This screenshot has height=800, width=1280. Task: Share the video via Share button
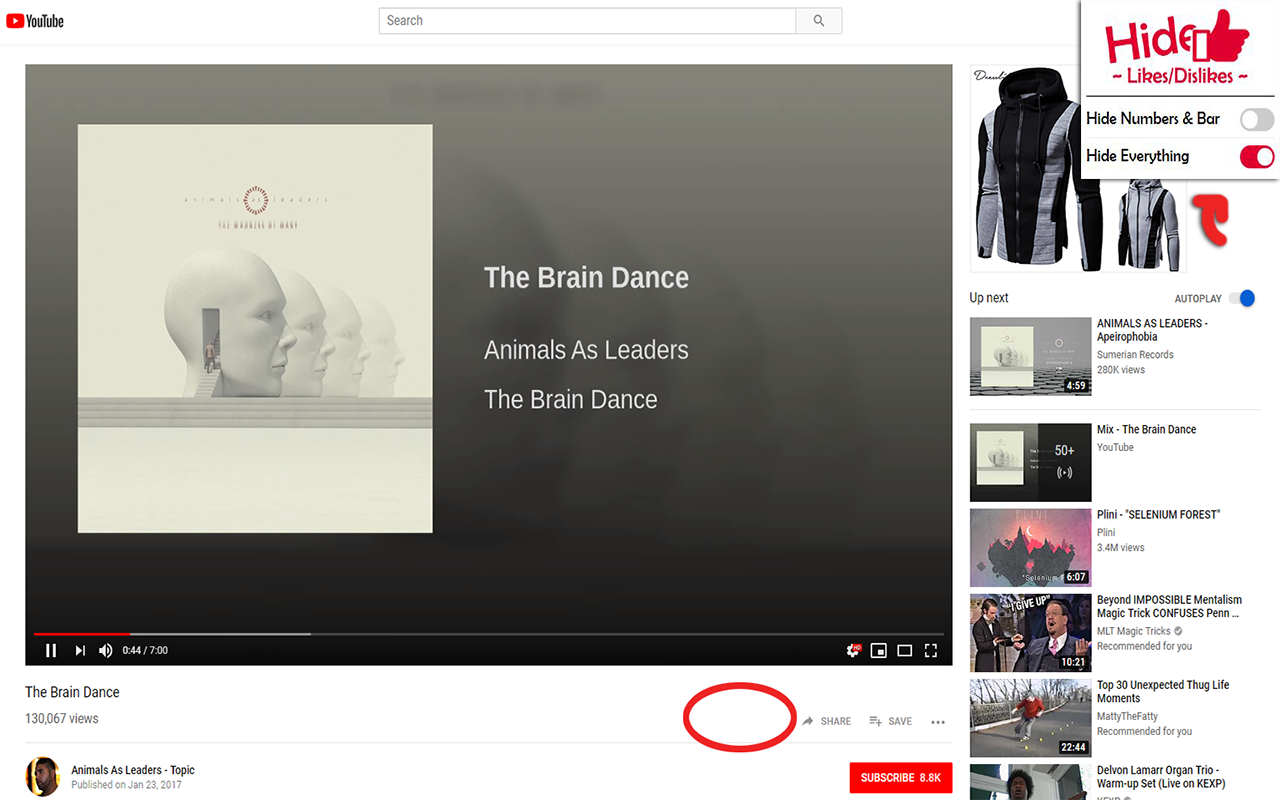click(827, 721)
